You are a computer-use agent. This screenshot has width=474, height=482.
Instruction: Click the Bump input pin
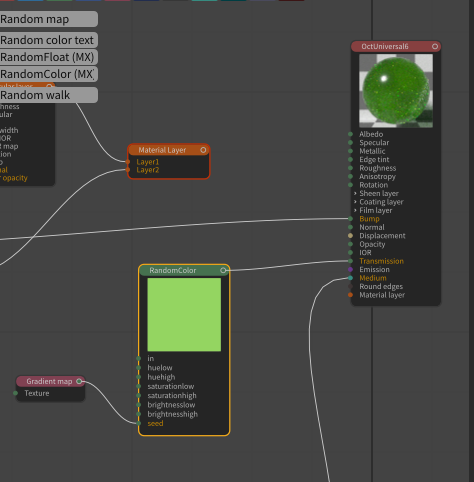[x=350, y=219]
